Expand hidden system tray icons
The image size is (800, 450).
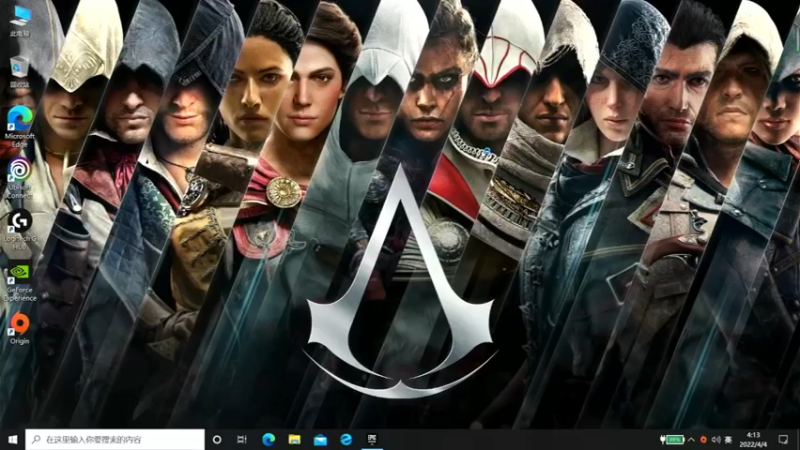pos(691,439)
